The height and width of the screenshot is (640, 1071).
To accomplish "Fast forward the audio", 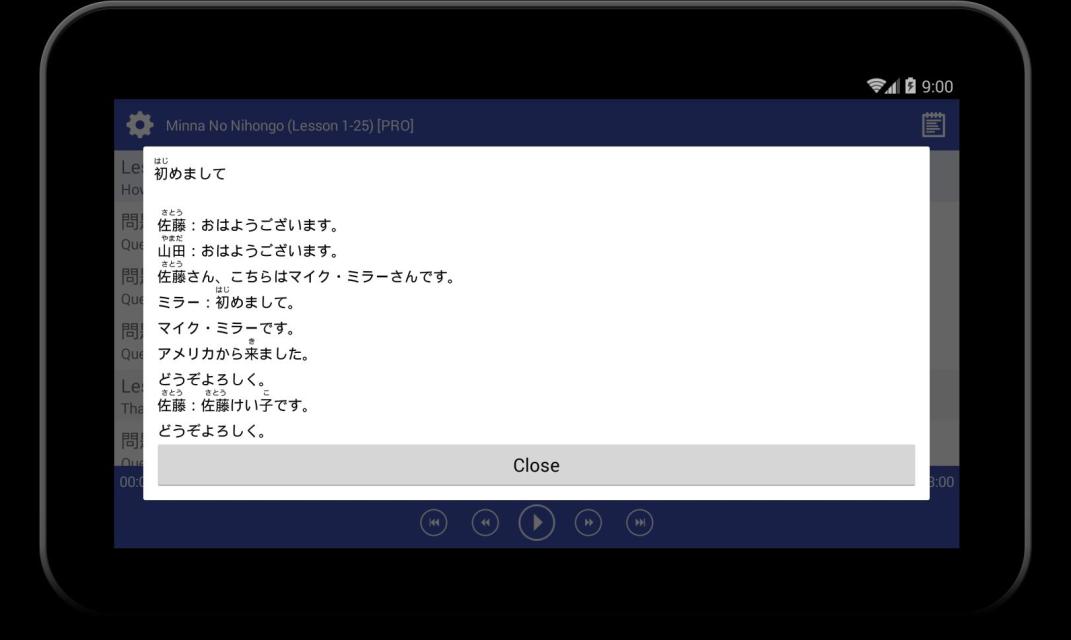I will 588,522.
